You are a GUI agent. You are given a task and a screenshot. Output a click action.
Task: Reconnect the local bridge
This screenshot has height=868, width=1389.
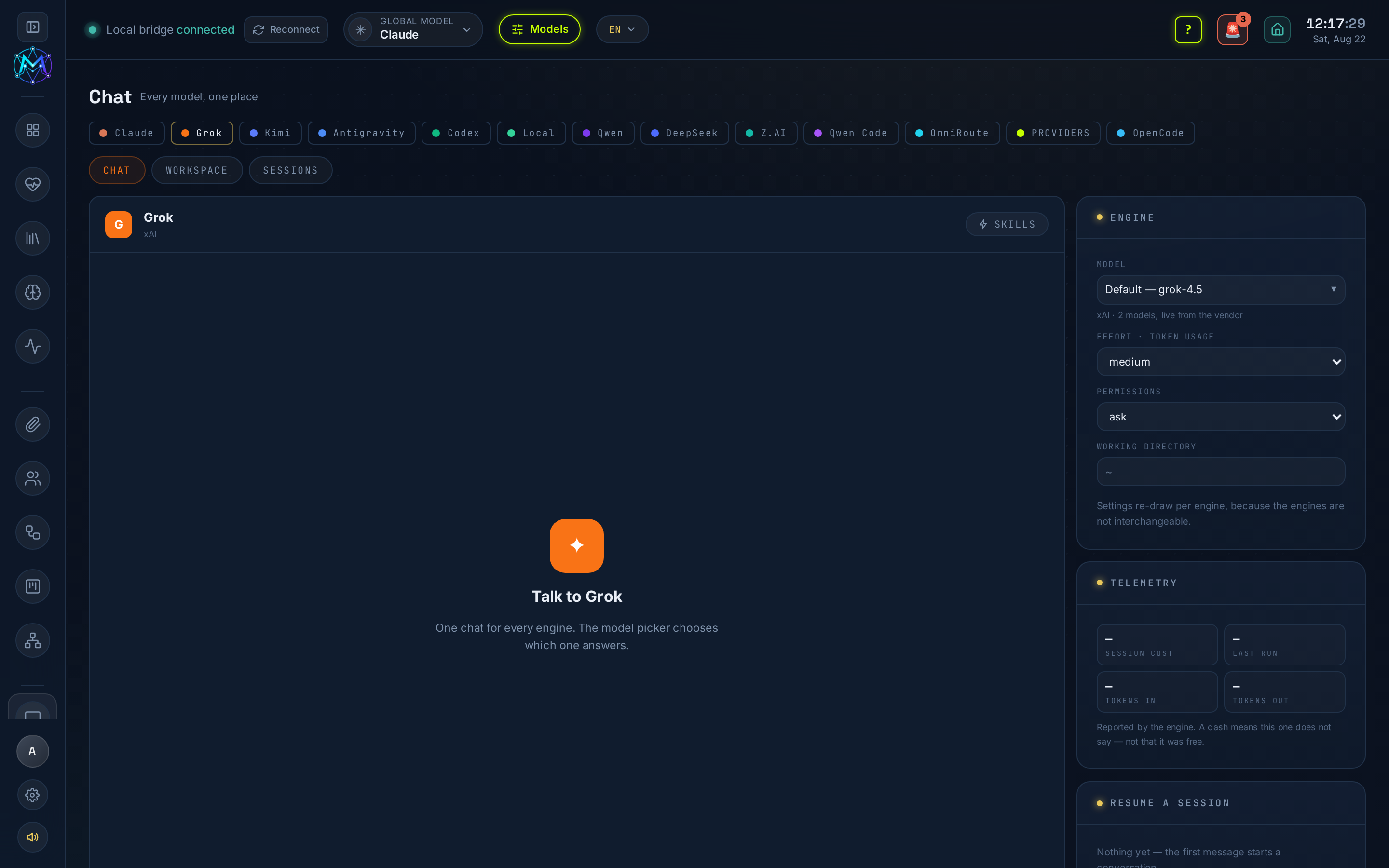286,29
